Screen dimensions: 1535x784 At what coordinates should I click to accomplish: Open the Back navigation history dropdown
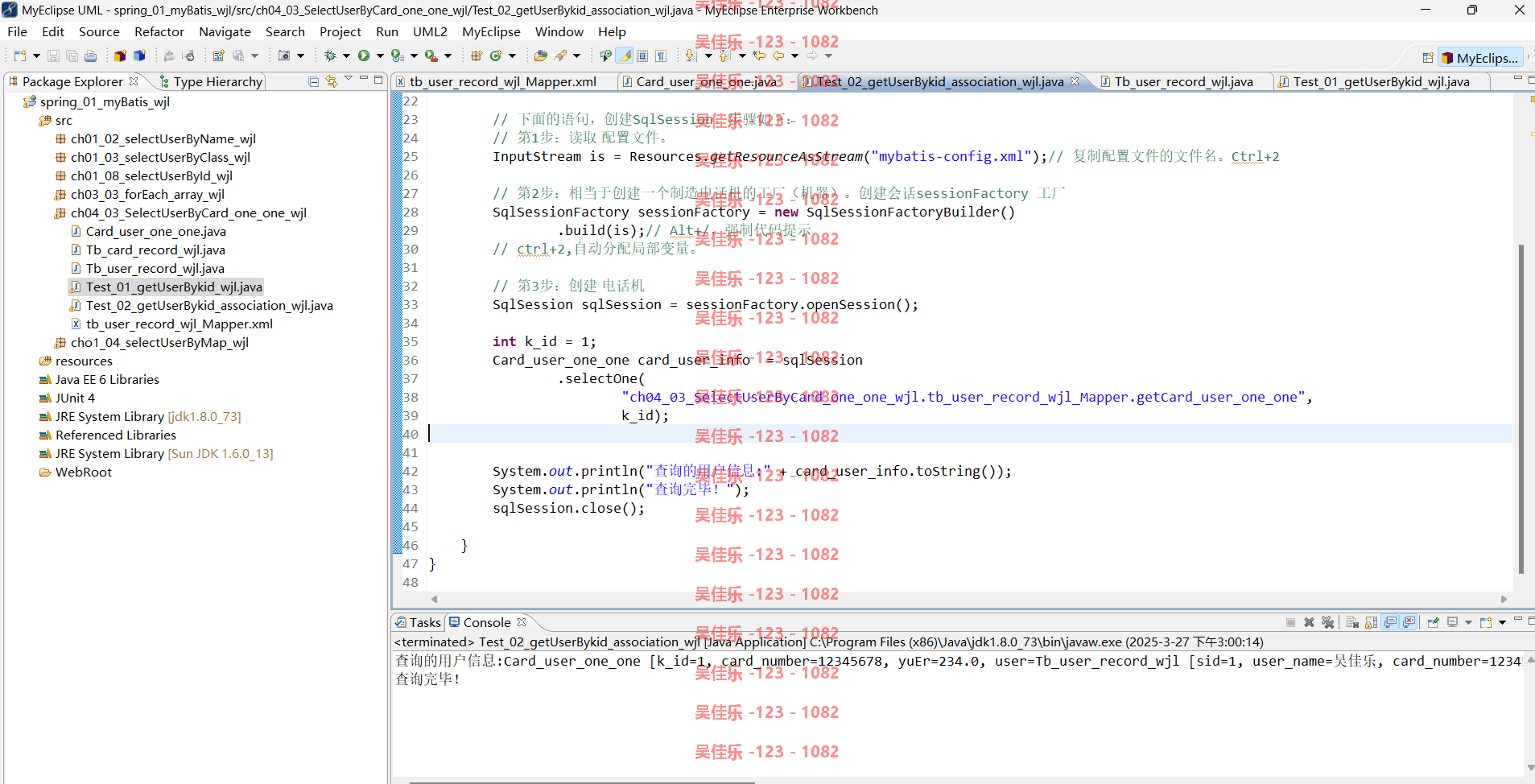click(x=794, y=56)
